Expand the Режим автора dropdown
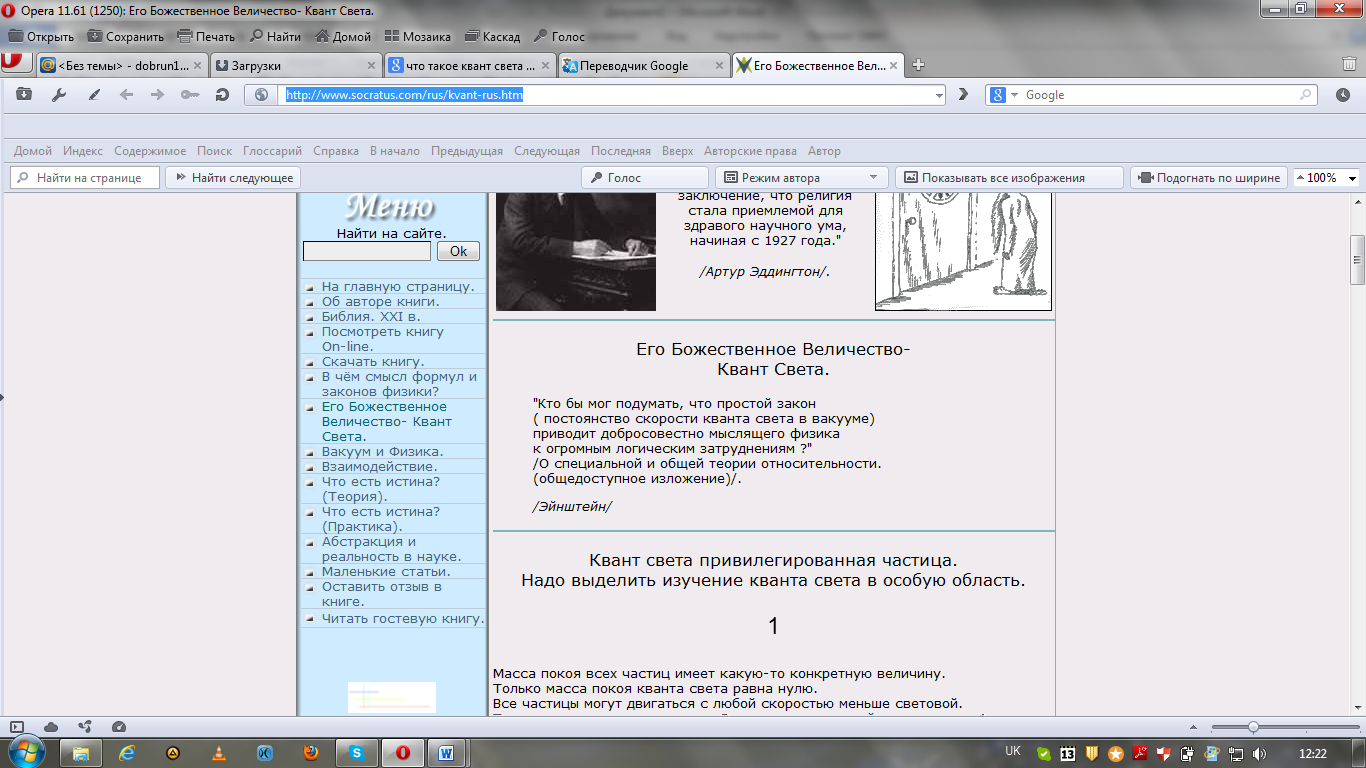The height and width of the screenshot is (768, 1366). [873, 178]
